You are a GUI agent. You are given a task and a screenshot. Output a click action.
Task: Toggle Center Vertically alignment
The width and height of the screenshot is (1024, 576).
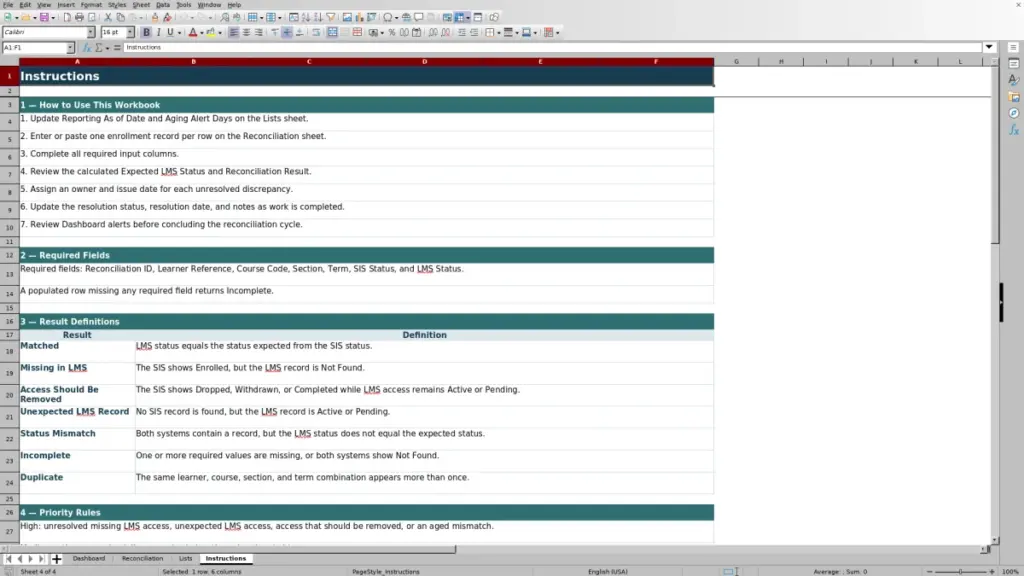click(x=287, y=32)
